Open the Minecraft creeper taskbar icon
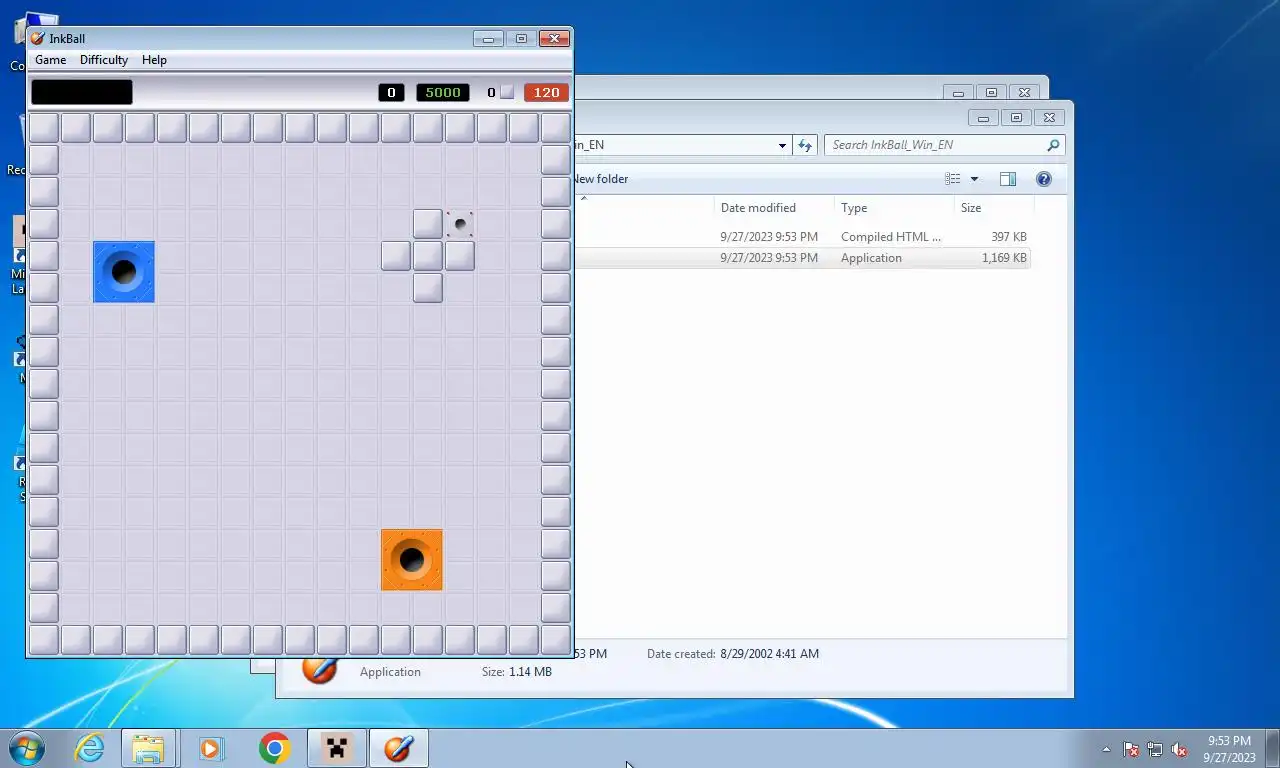1280x768 pixels. point(337,748)
